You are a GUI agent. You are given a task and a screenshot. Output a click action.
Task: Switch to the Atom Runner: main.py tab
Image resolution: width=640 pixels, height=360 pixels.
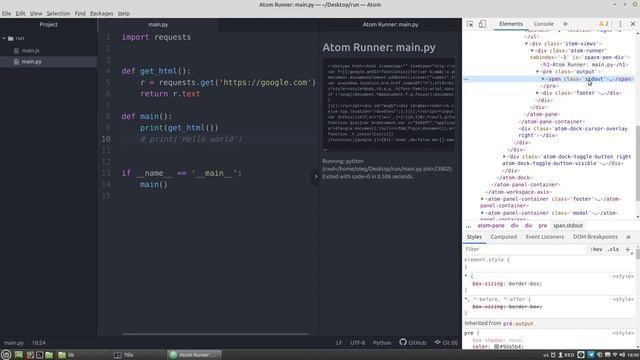point(390,24)
